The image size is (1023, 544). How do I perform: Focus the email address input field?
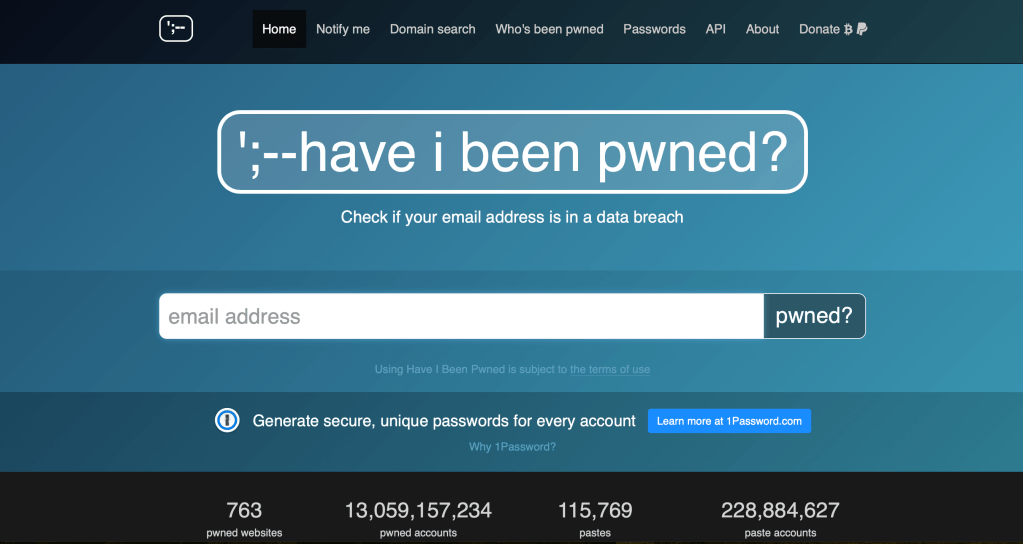click(461, 317)
